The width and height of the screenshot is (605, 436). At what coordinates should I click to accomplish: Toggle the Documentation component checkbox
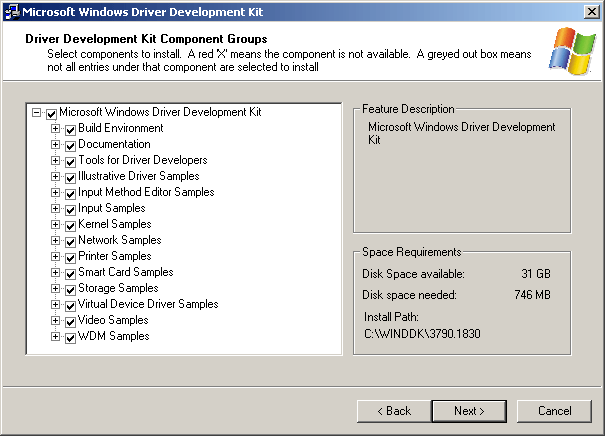tap(70, 146)
